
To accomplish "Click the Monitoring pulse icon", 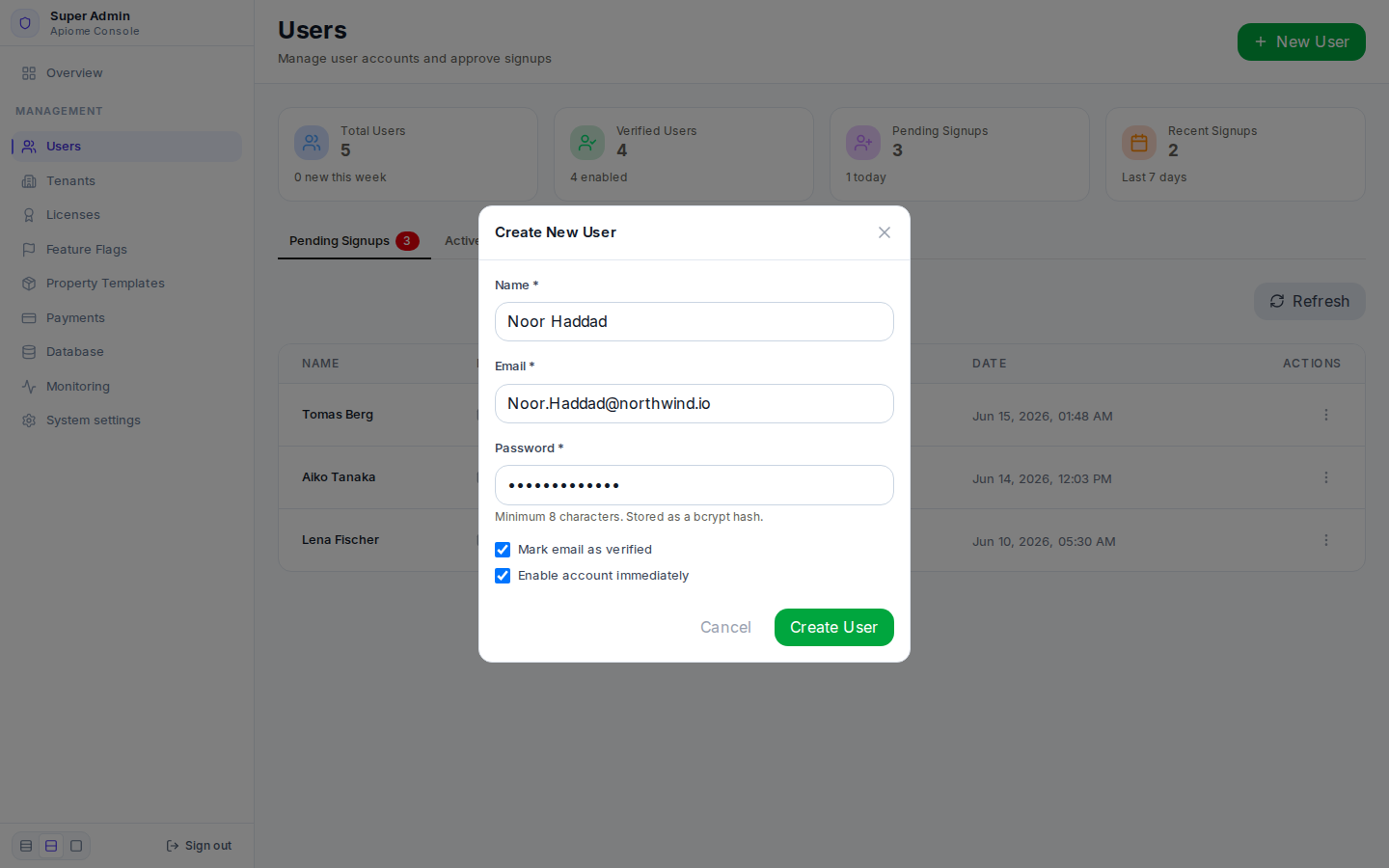I will (29, 387).
